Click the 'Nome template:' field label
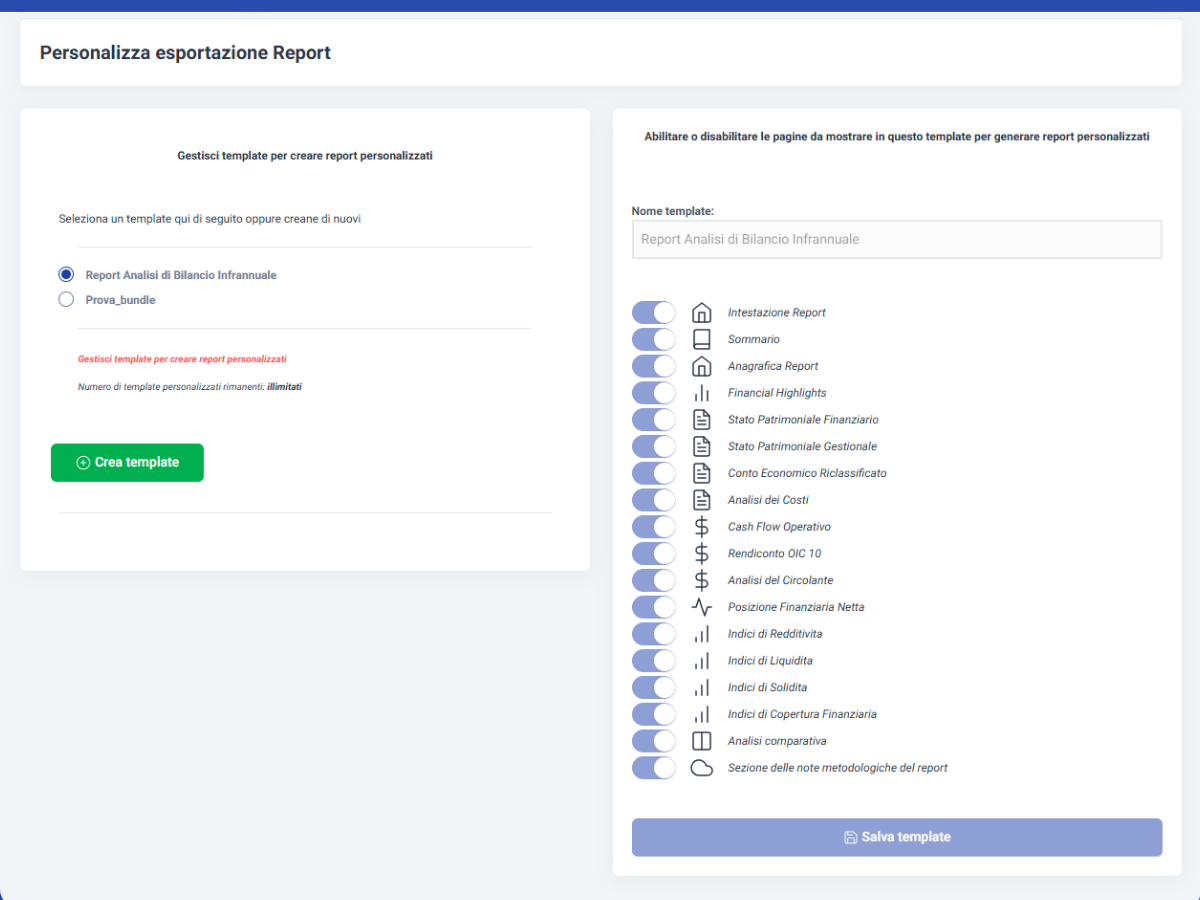The height and width of the screenshot is (900, 1200). pyautogui.click(x=672, y=211)
